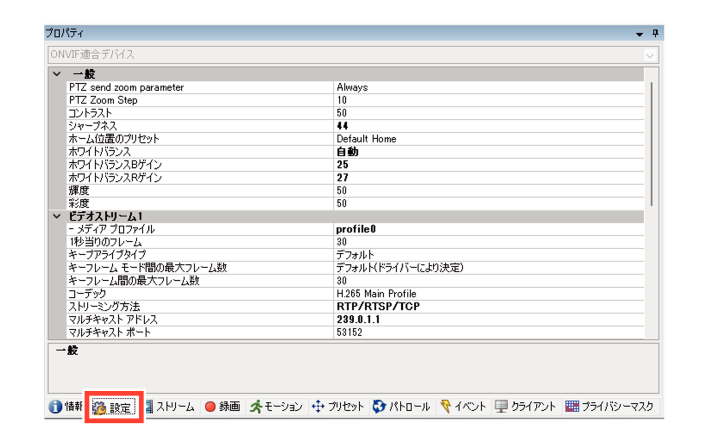Switch to the 情報 tab
708x443 pixels.
click(x=65, y=406)
